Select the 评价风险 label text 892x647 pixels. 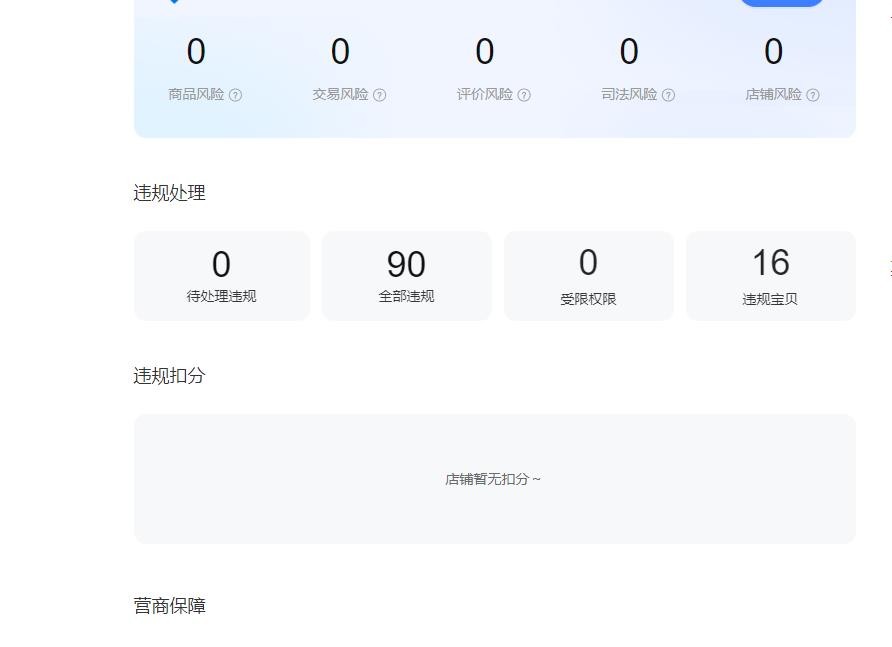click(x=484, y=94)
